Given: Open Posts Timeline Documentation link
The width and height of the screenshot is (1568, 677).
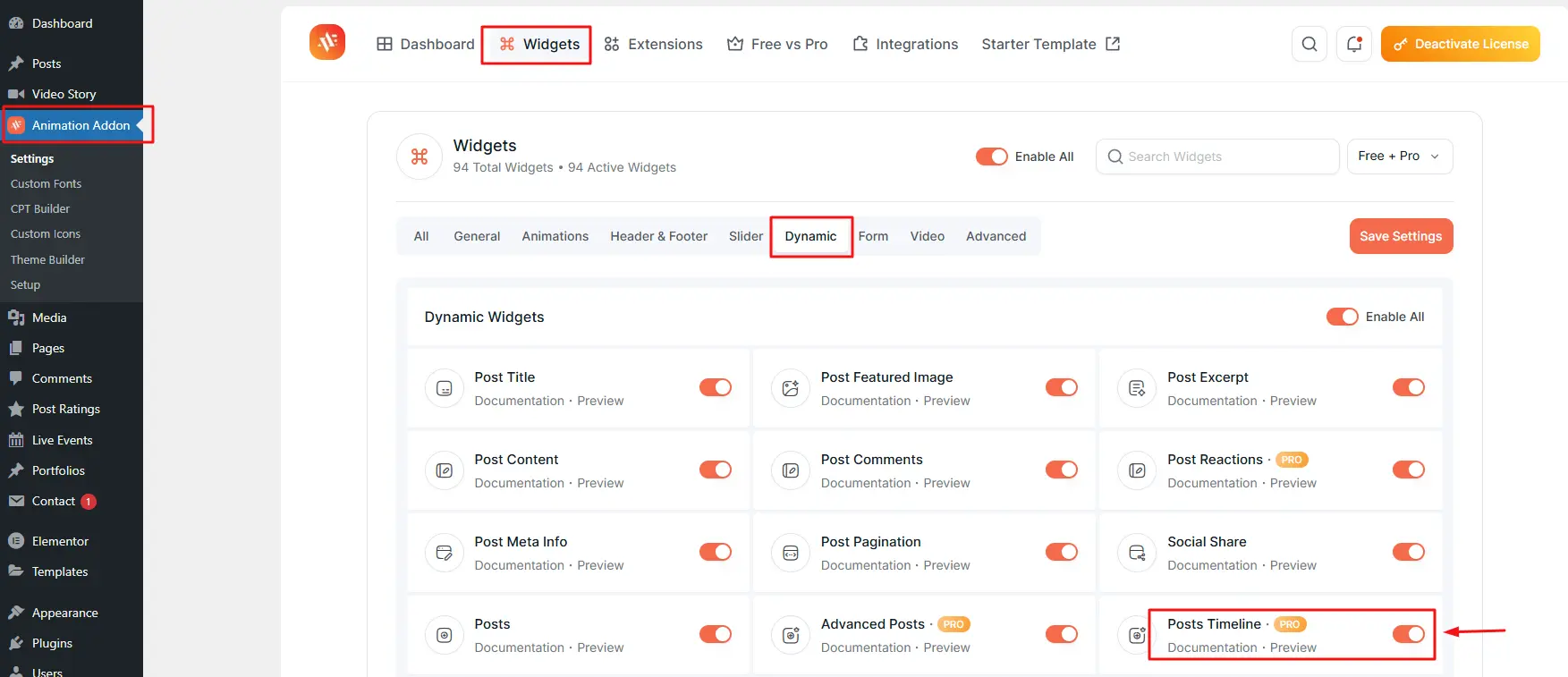Looking at the screenshot, I should 1212,647.
